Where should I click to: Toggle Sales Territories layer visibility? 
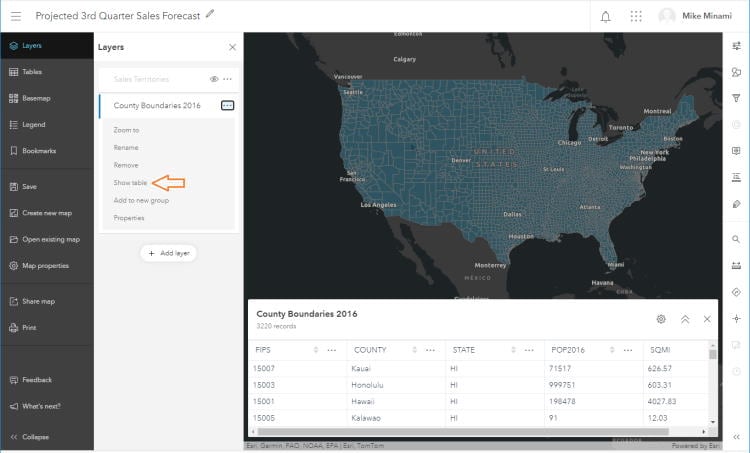[214, 79]
